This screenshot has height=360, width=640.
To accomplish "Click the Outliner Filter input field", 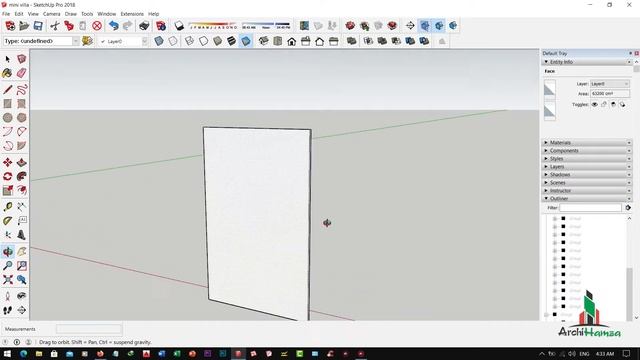I will (x=590, y=208).
